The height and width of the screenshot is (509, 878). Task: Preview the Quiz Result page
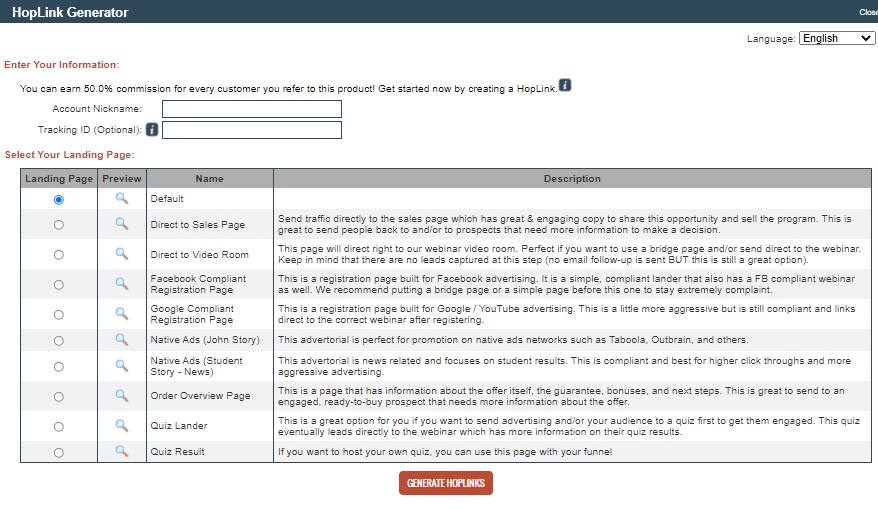pyautogui.click(x=122, y=451)
